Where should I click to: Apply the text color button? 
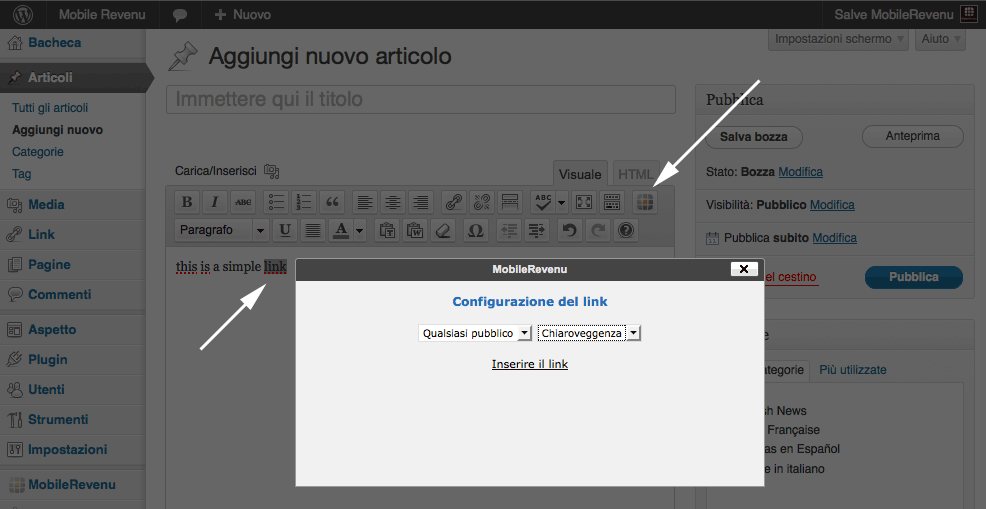point(341,230)
